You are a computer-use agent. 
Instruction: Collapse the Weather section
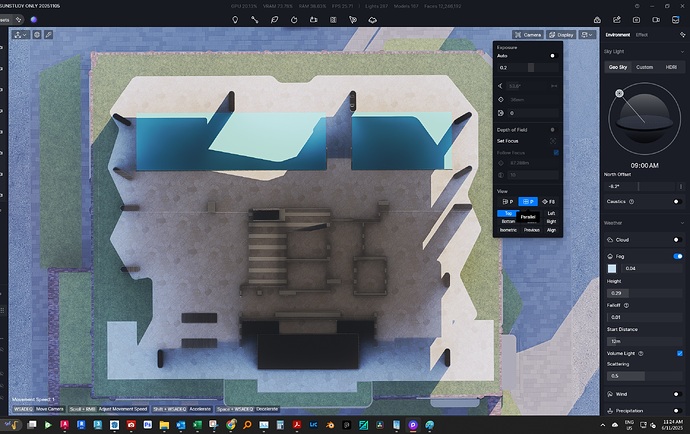pos(680,222)
